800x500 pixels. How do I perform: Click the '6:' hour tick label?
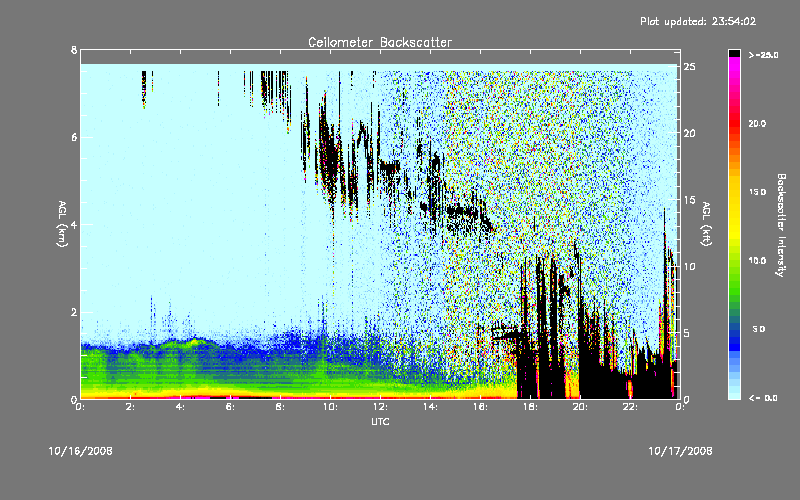pyautogui.click(x=231, y=407)
